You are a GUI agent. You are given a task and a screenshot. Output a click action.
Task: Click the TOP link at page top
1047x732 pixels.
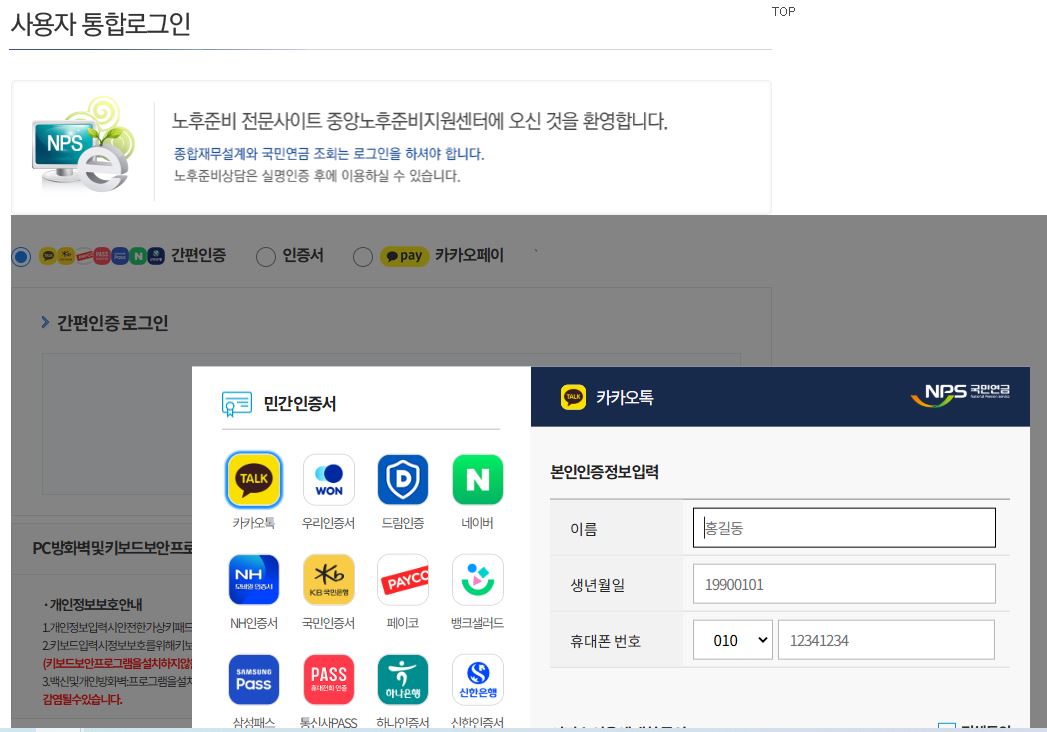click(783, 11)
